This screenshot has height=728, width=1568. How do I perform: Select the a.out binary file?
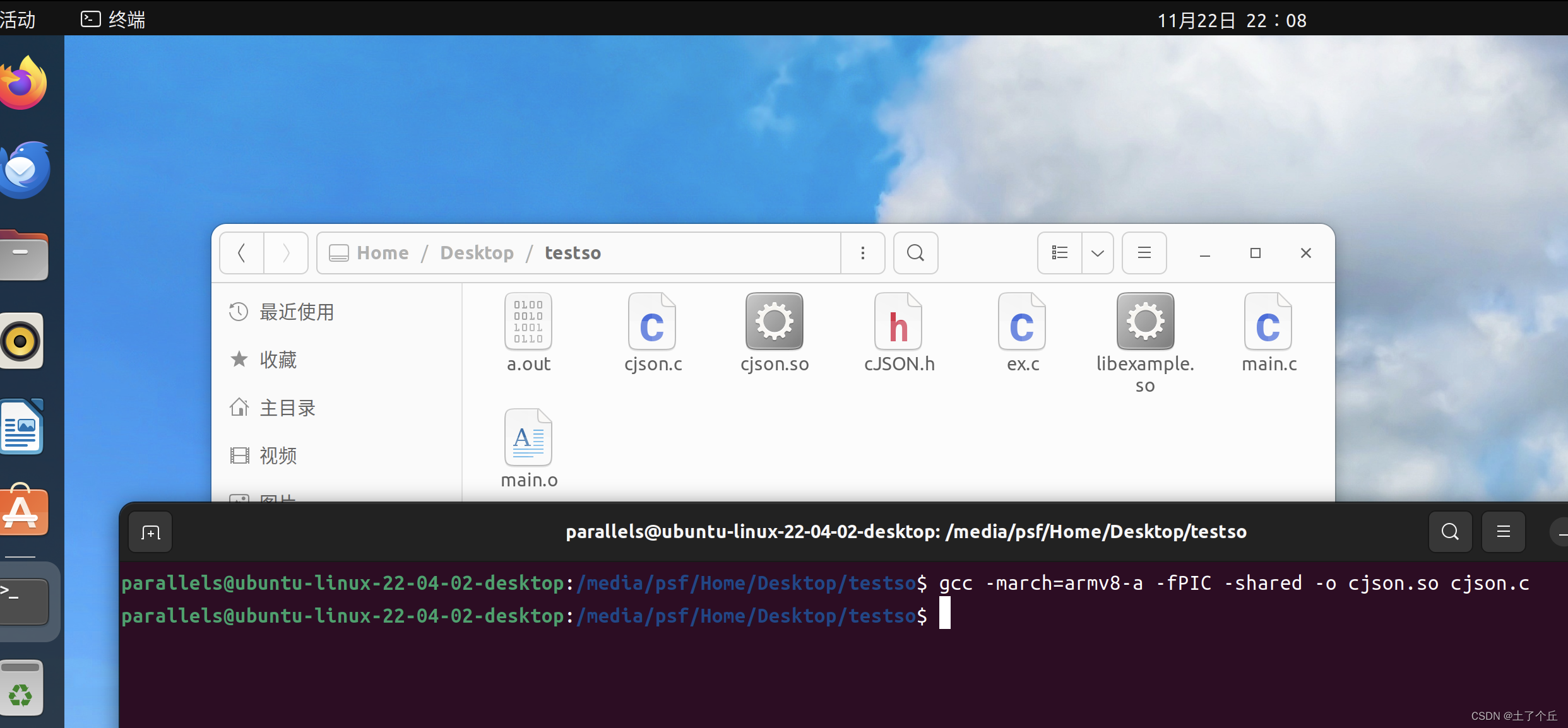(x=528, y=332)
